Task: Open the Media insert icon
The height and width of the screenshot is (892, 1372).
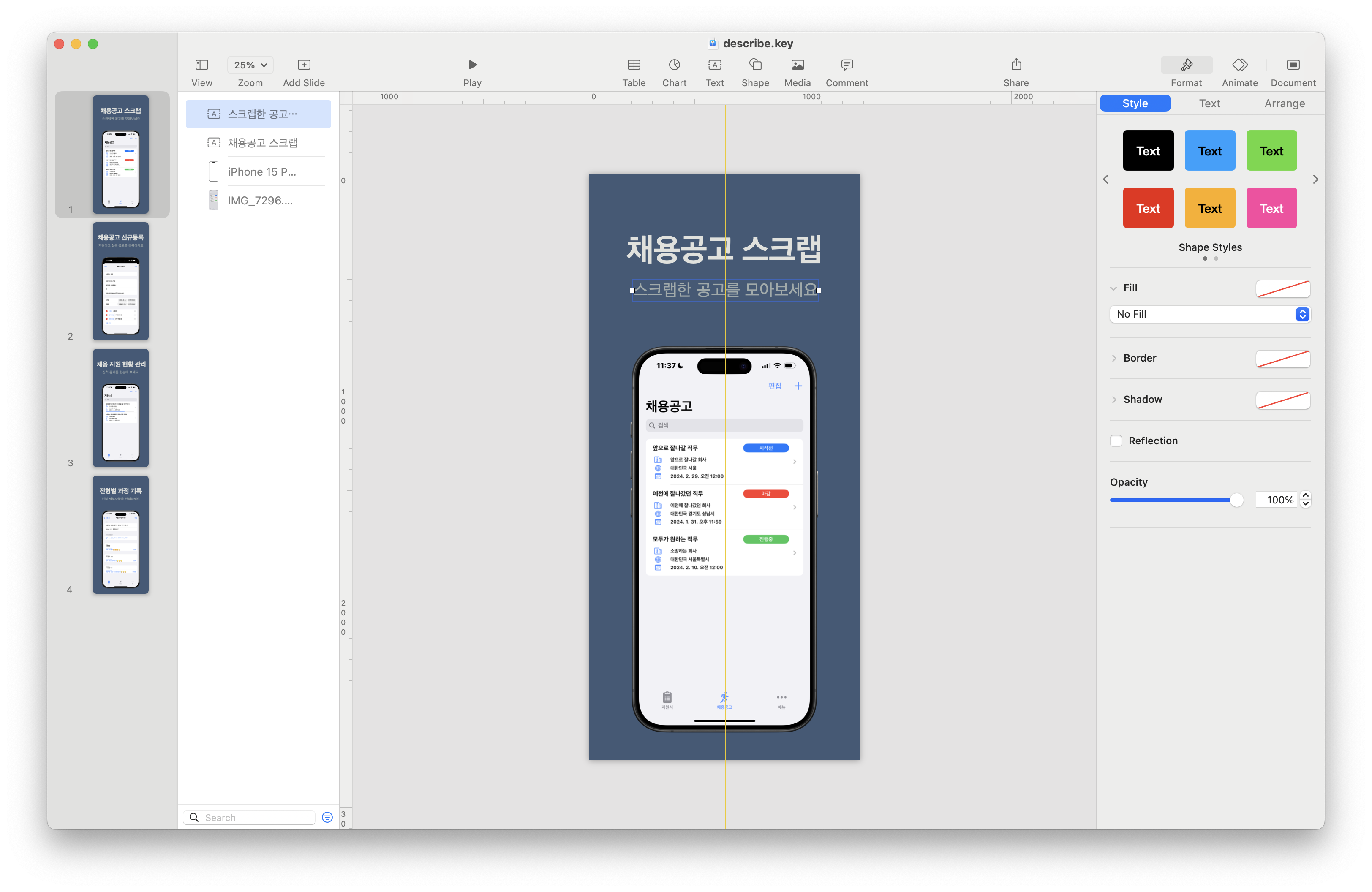Action: [797, 65]
